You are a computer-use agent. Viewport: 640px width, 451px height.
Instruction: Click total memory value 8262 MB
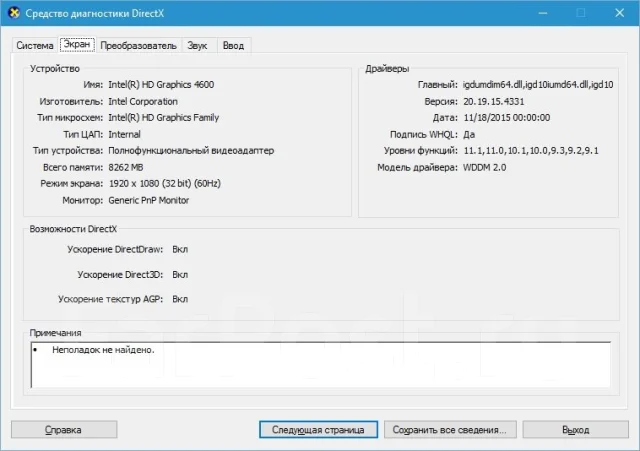point(126,168)
